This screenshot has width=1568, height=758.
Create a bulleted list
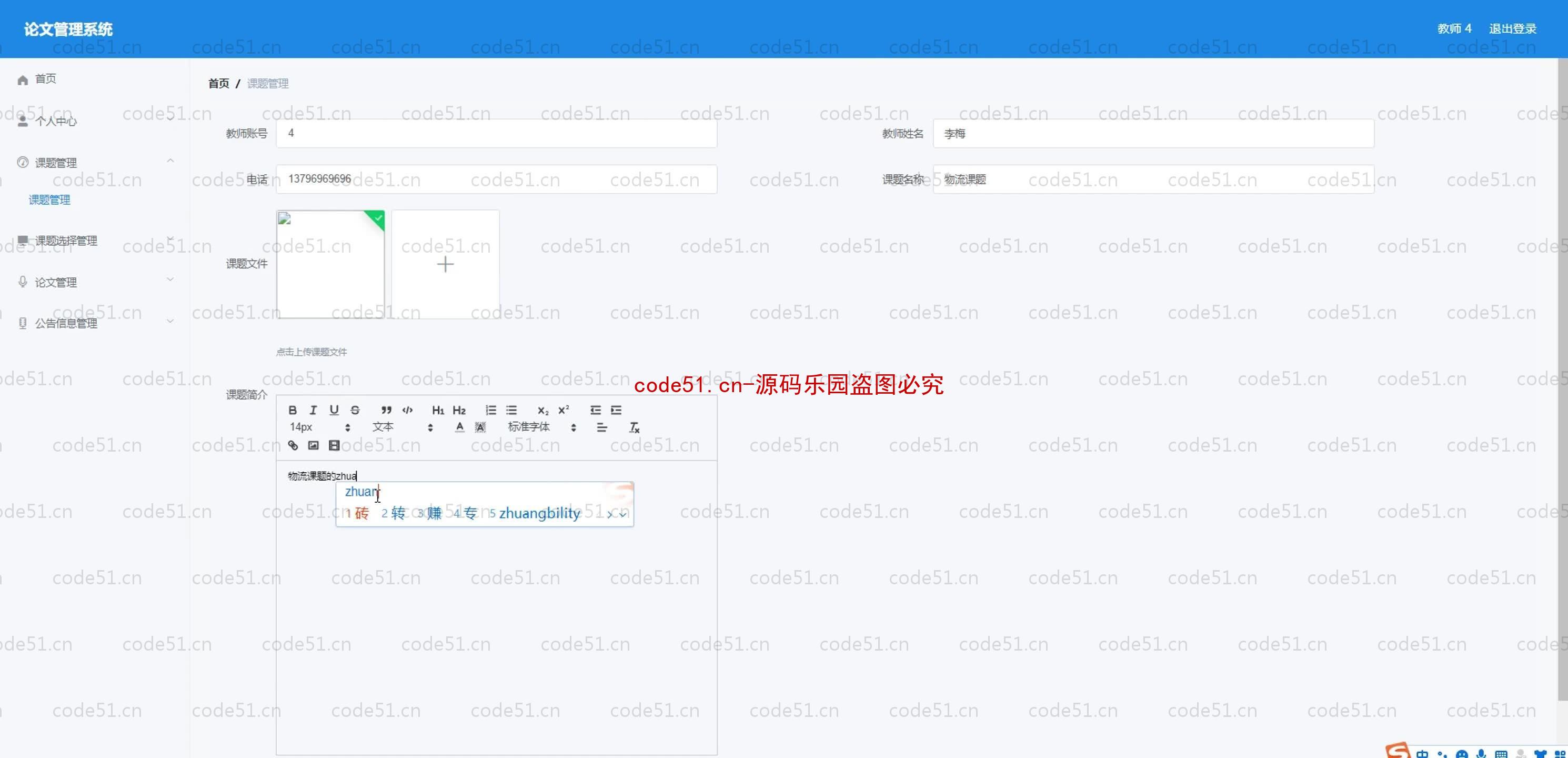coord(511,410)
